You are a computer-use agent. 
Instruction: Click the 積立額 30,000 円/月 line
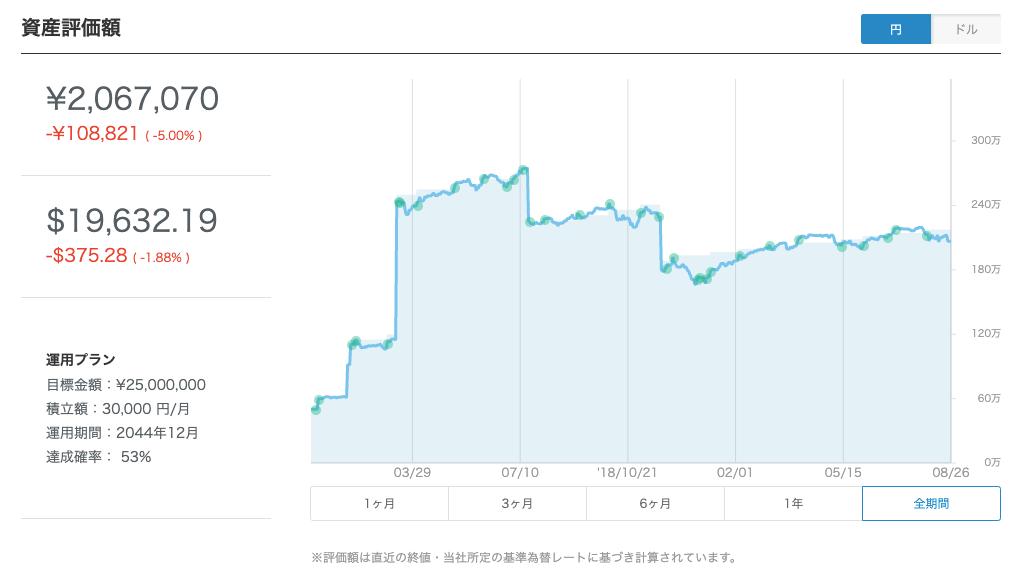point(118,408)
